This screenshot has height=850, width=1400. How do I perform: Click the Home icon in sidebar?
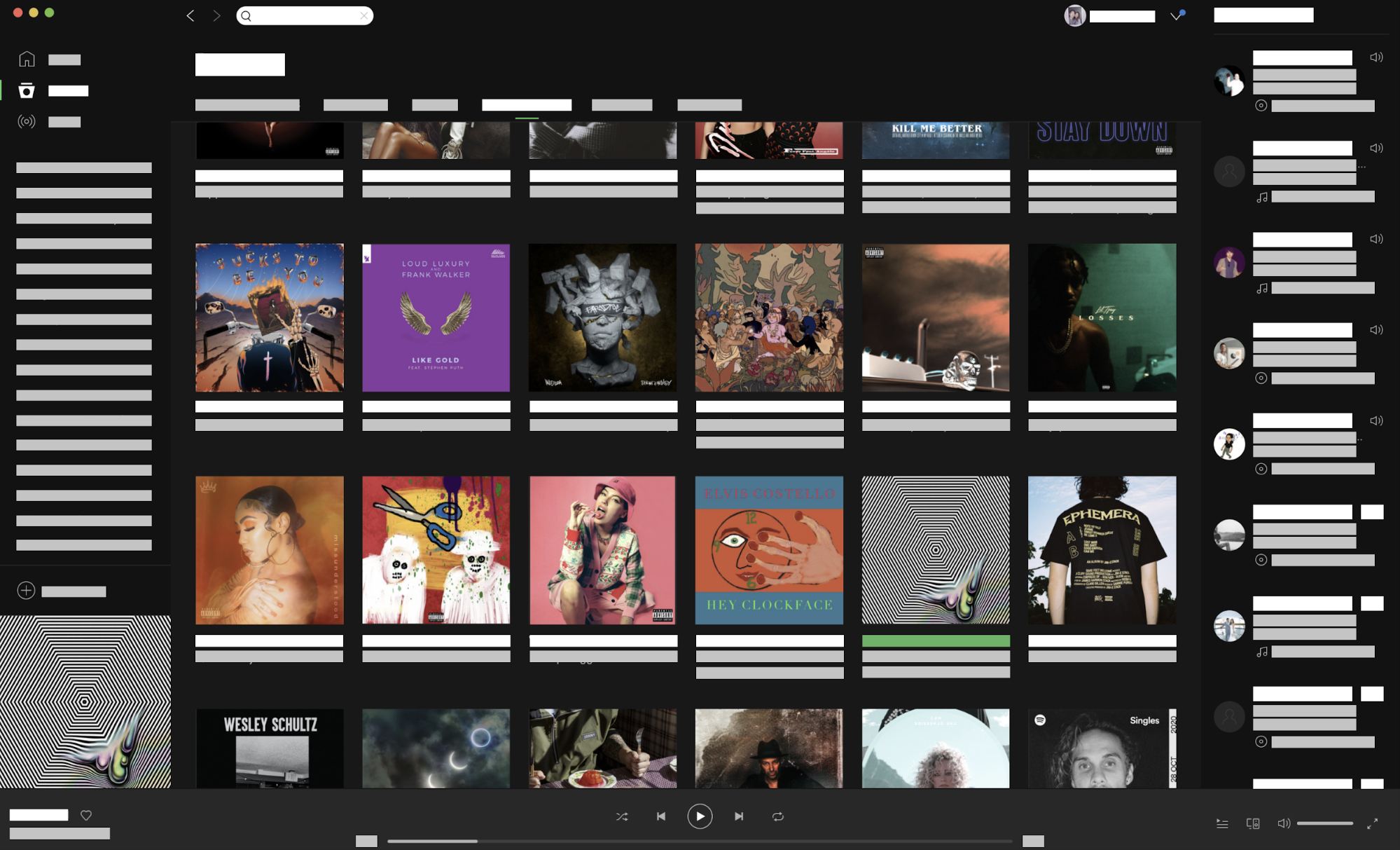pos(27,60)
